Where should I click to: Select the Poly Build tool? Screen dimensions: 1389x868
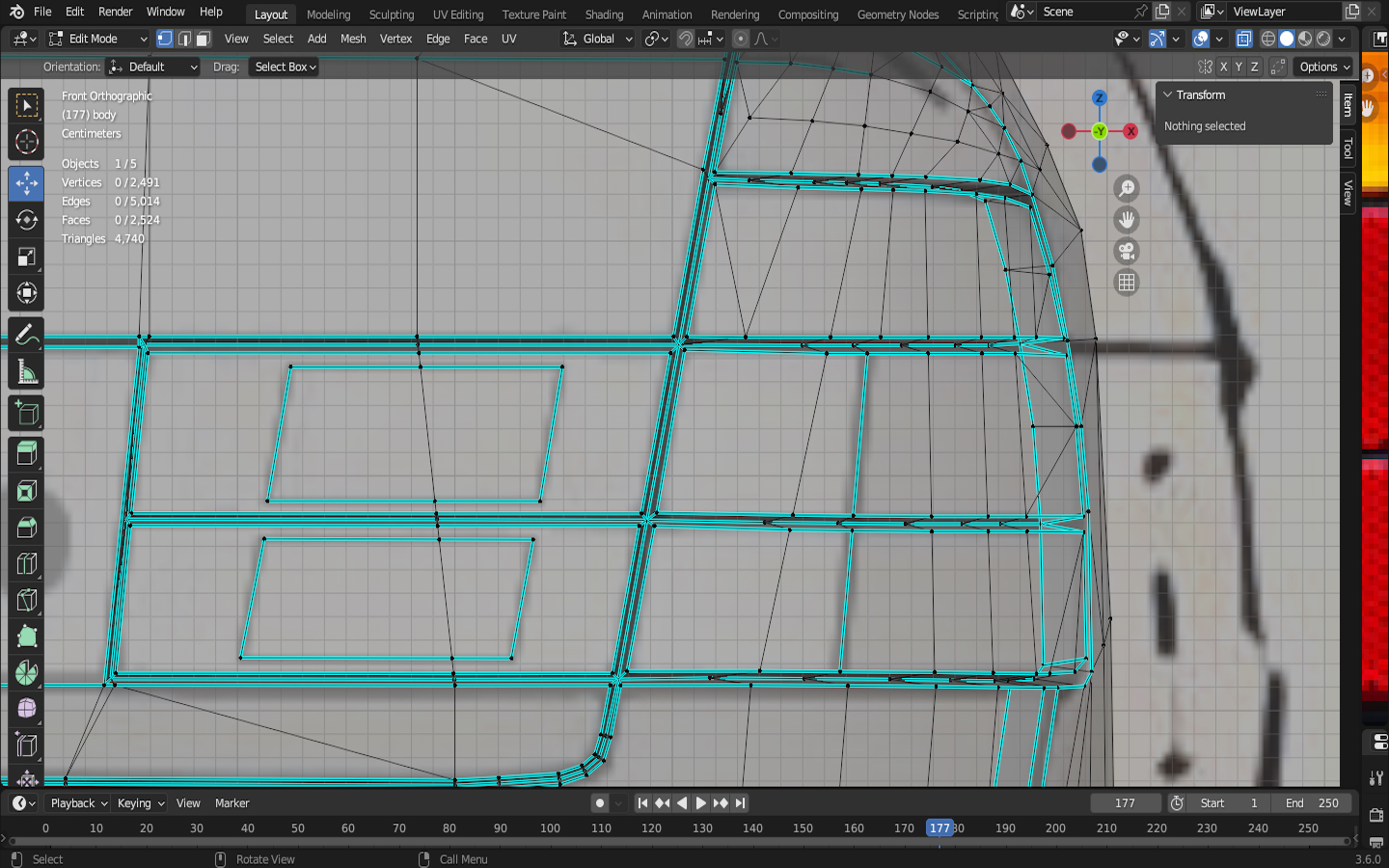pos(26,637)
